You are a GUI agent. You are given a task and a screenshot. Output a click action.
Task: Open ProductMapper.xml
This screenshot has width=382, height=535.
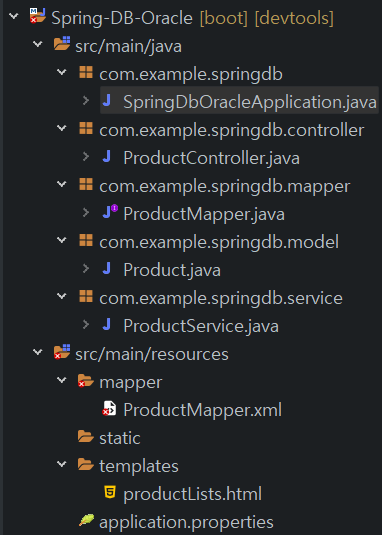(x=202, y=410)
